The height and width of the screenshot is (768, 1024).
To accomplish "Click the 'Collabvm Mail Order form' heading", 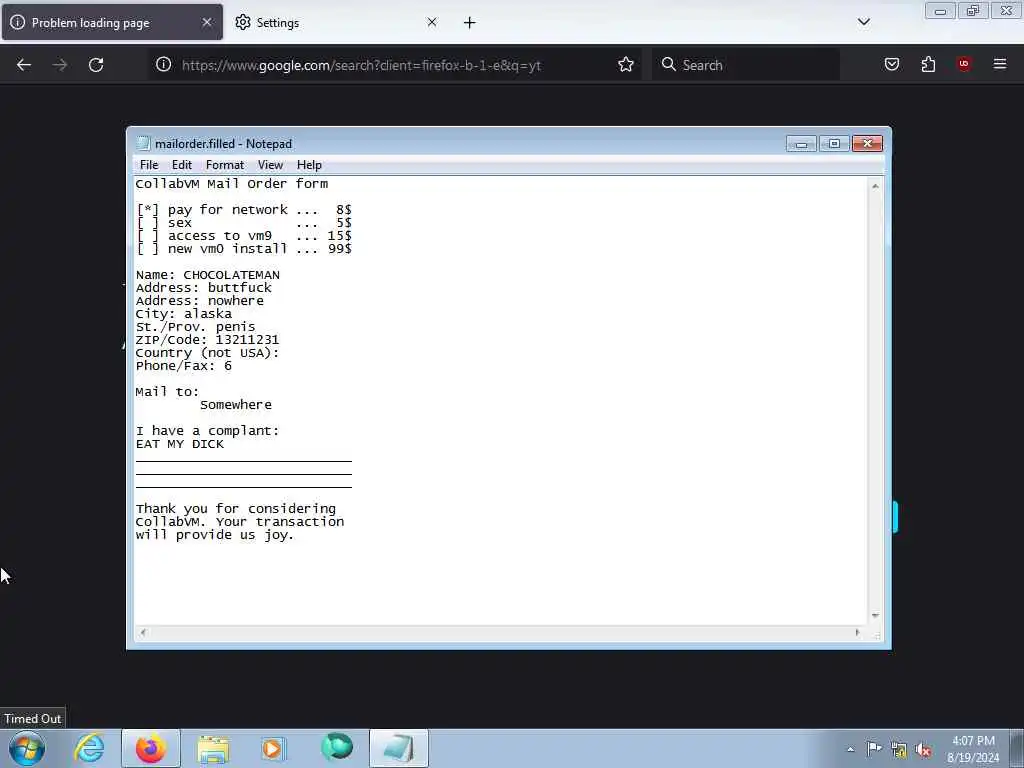I will point(232,184).
